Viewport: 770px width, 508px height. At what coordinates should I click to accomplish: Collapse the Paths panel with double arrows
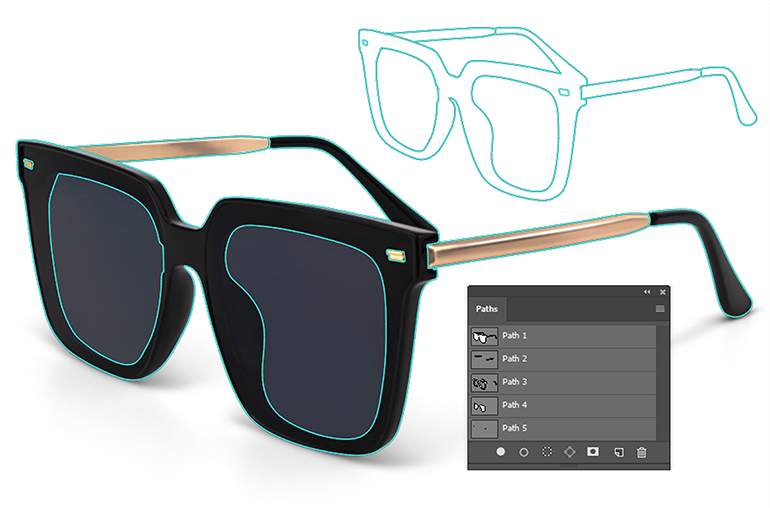click(647, 292)
